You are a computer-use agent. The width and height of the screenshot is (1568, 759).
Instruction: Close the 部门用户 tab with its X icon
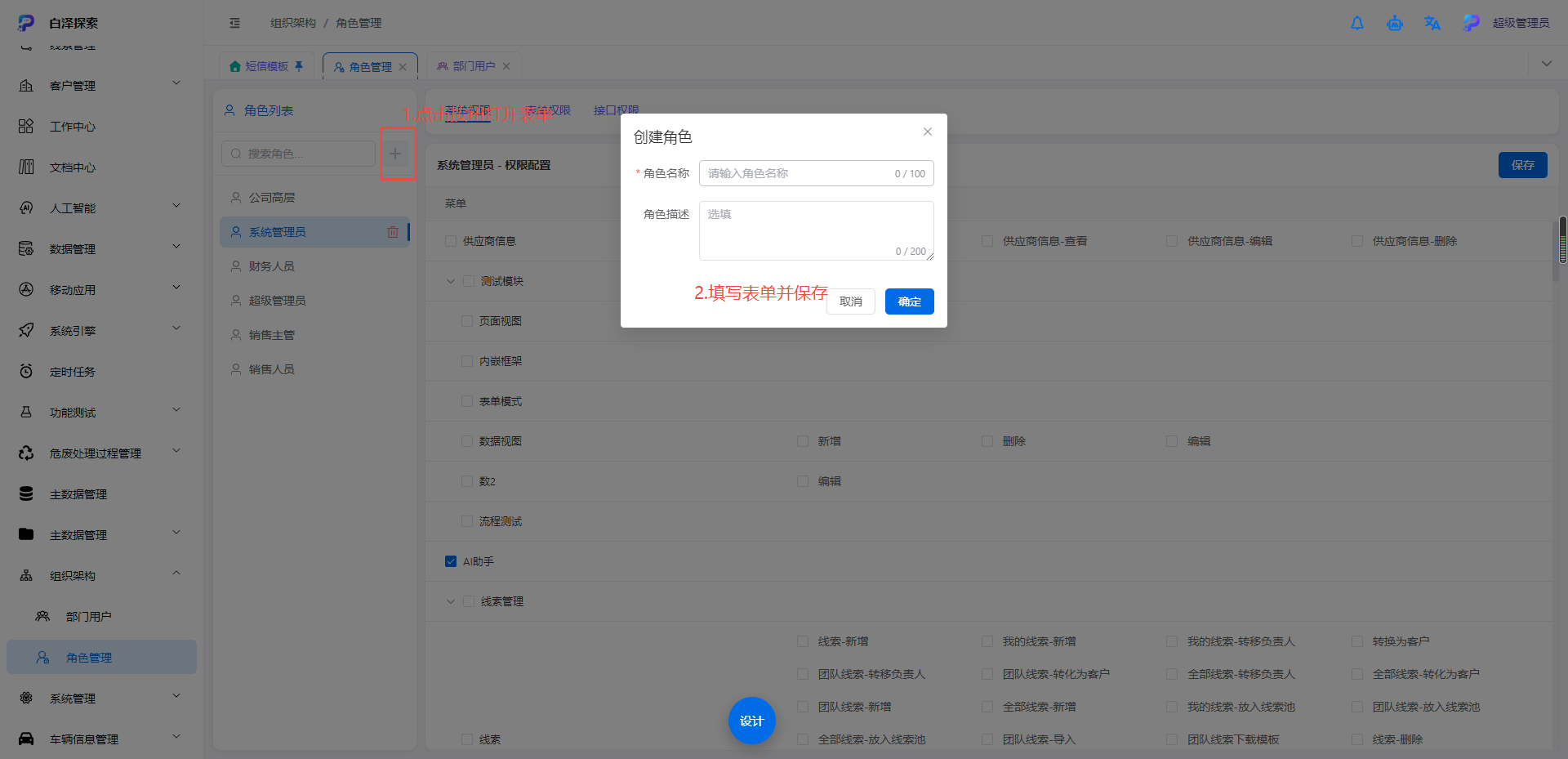pos(506,66)
